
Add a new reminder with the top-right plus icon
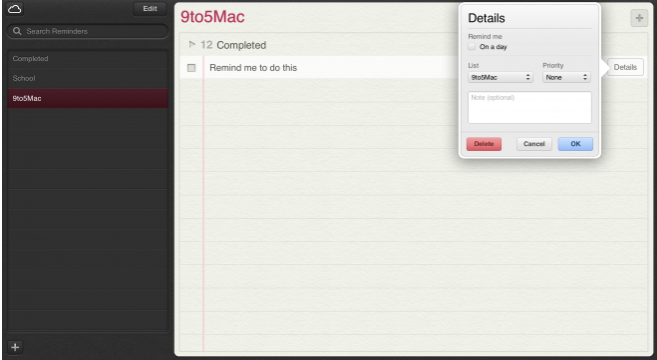point(639,18)
